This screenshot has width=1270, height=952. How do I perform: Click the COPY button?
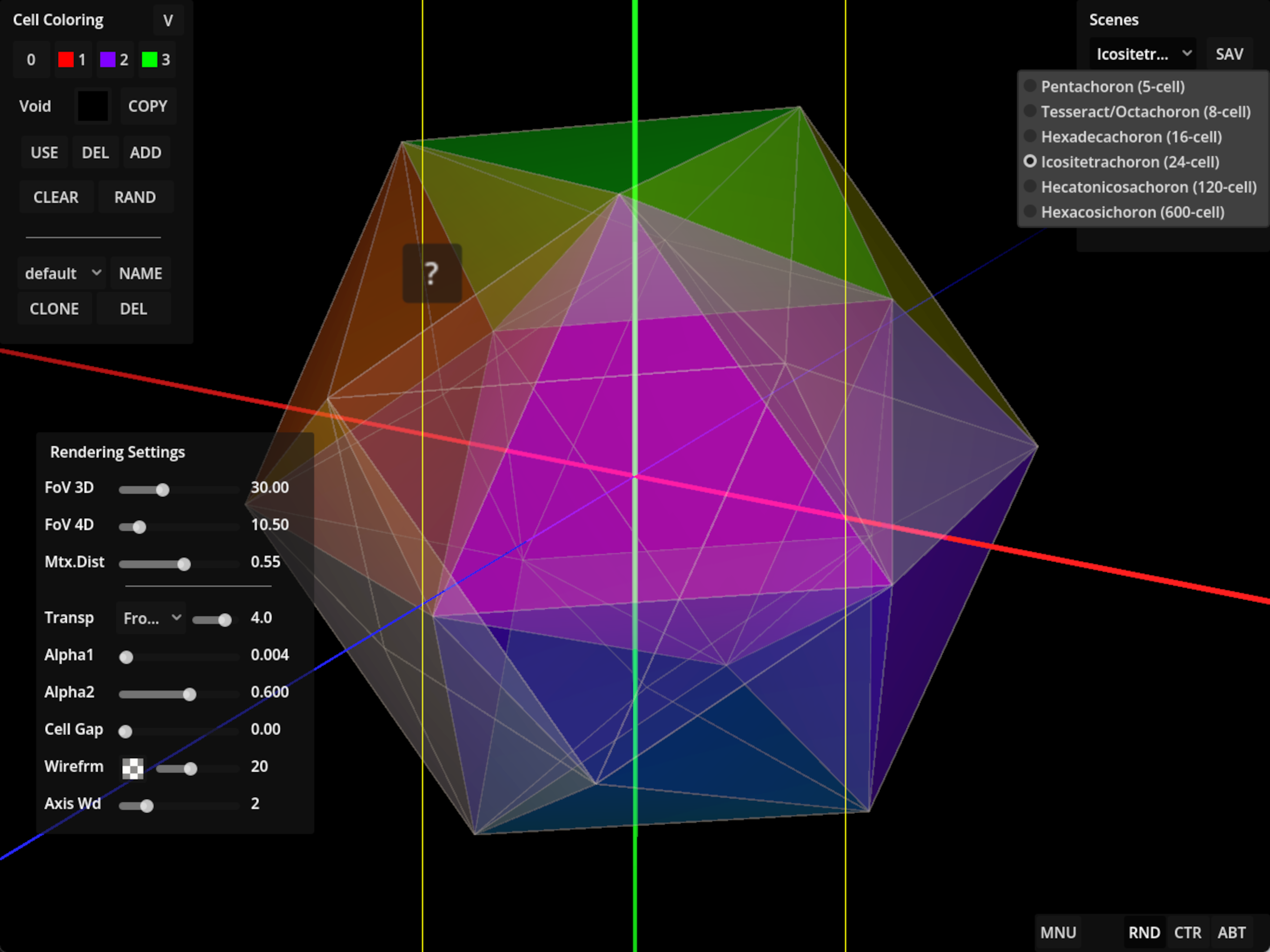147,106
